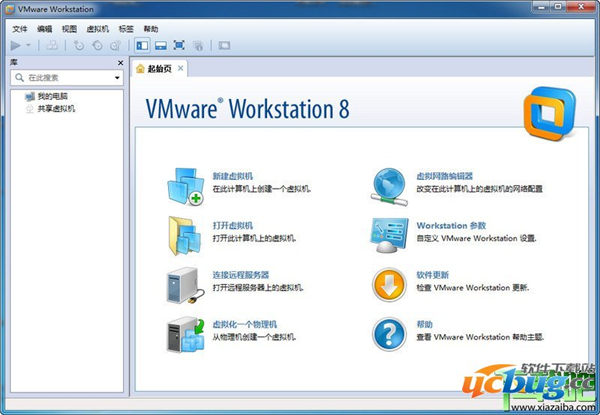
Task: Click text 改变在此计算机上的虚拟机的网络配置
Action: [x=479, y=189]
